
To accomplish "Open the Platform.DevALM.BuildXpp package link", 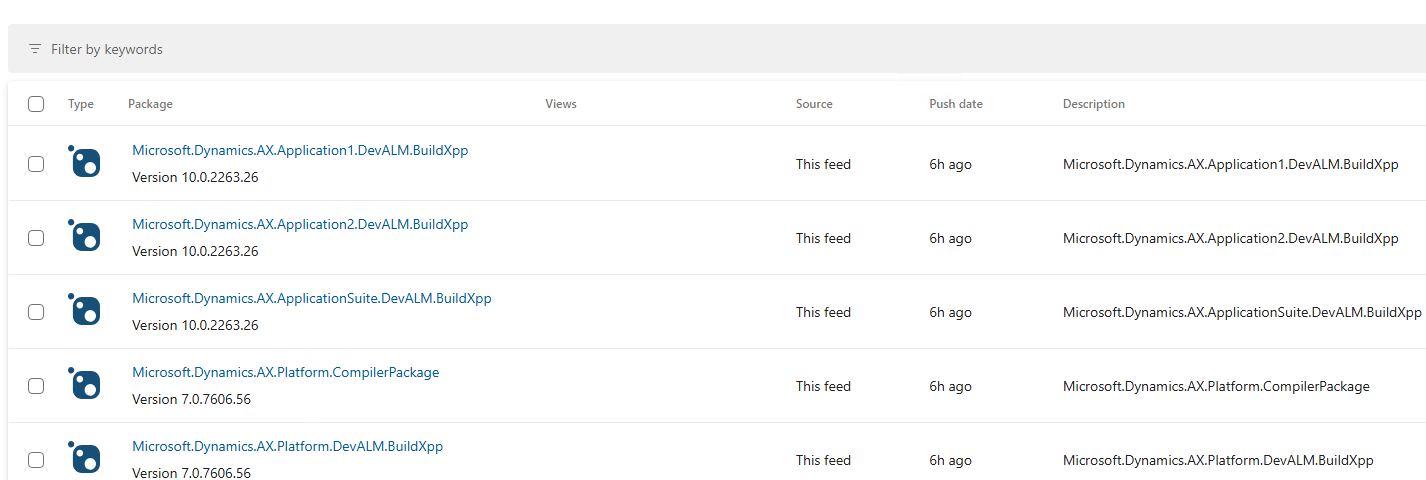I will (x=287, y=447).
